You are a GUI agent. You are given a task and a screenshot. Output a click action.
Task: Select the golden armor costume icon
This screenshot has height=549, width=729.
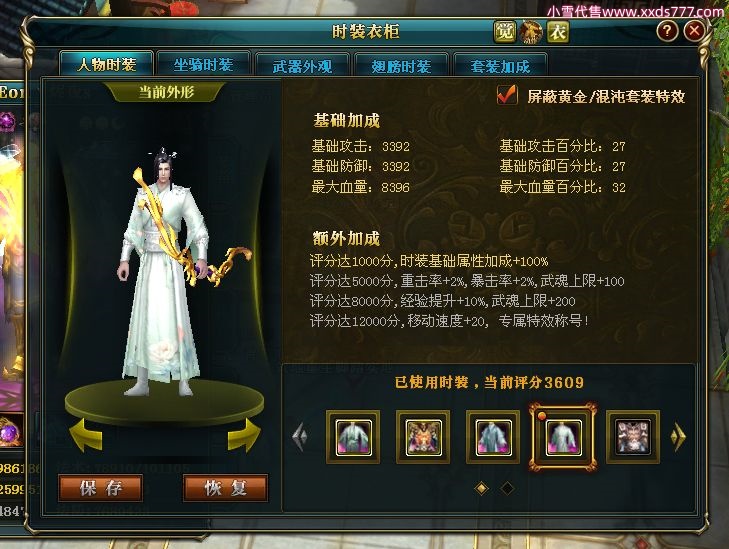[423, 437]
